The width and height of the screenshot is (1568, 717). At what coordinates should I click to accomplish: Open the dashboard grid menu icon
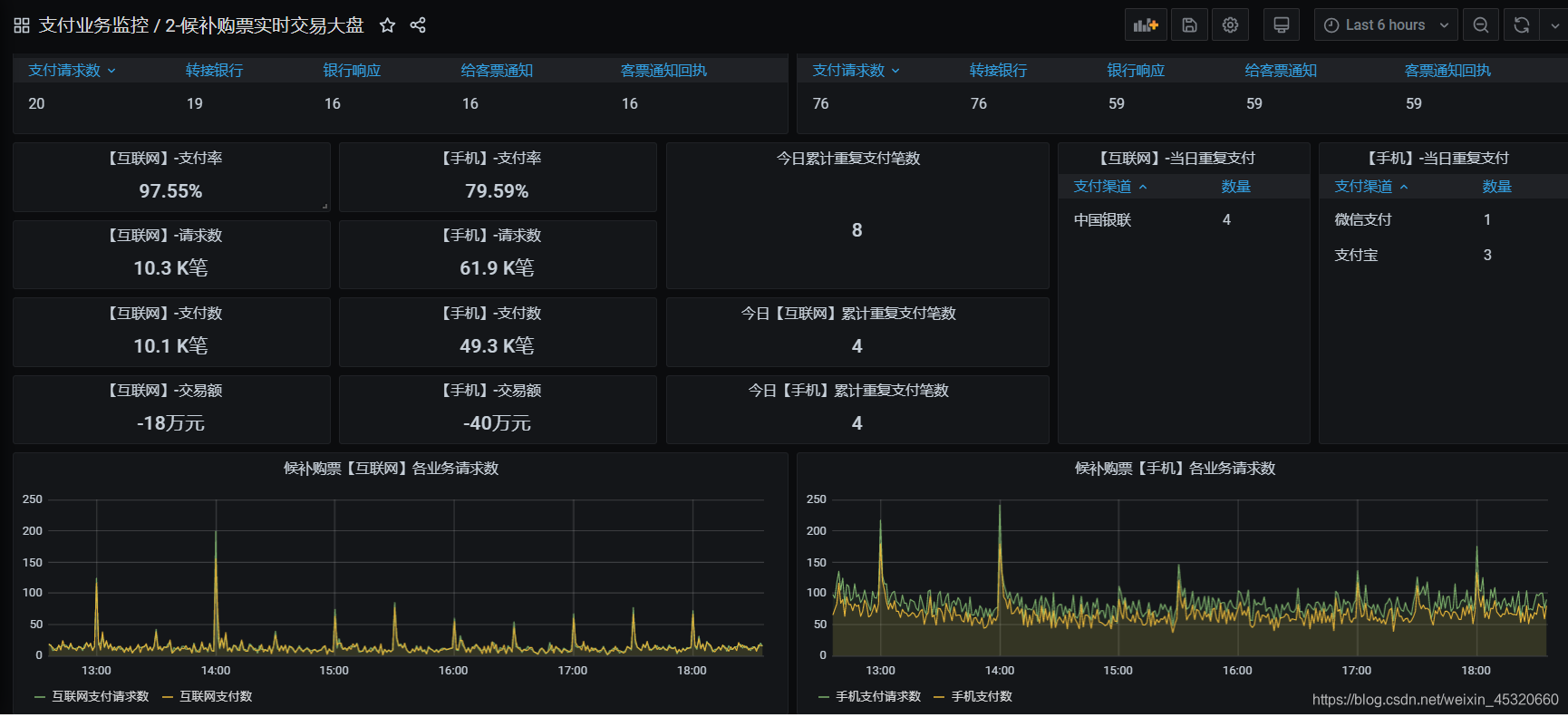click(x=22, y=25)
